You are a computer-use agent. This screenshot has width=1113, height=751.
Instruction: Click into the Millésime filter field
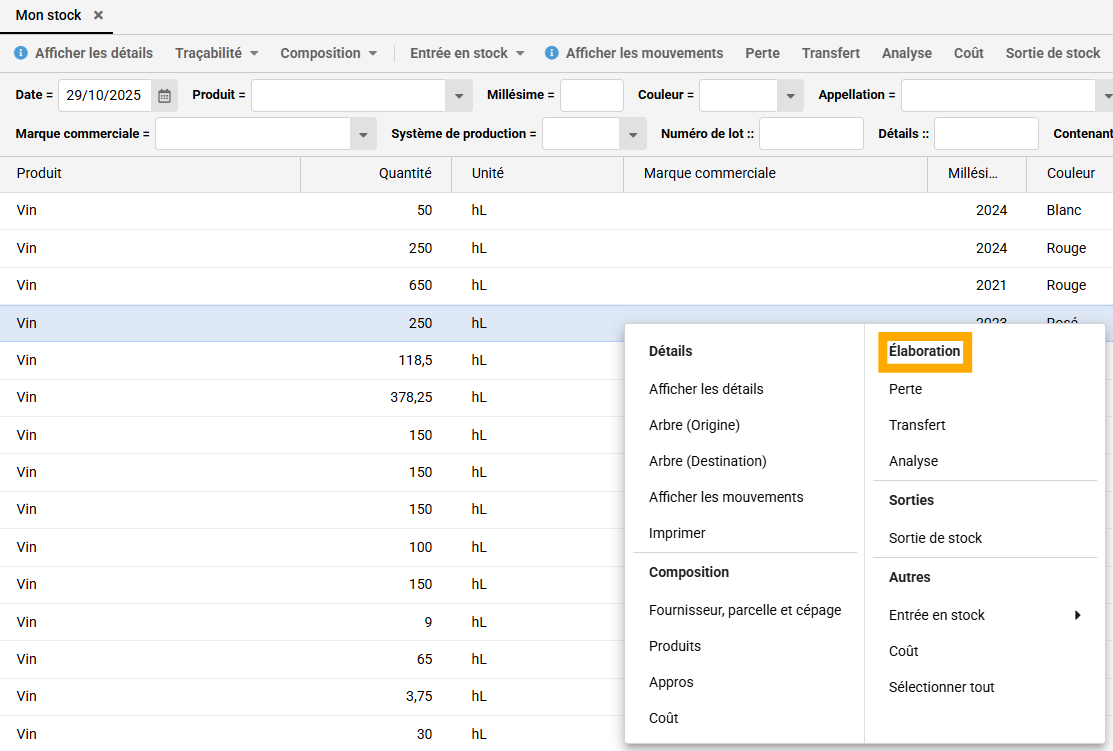[591, 96]
